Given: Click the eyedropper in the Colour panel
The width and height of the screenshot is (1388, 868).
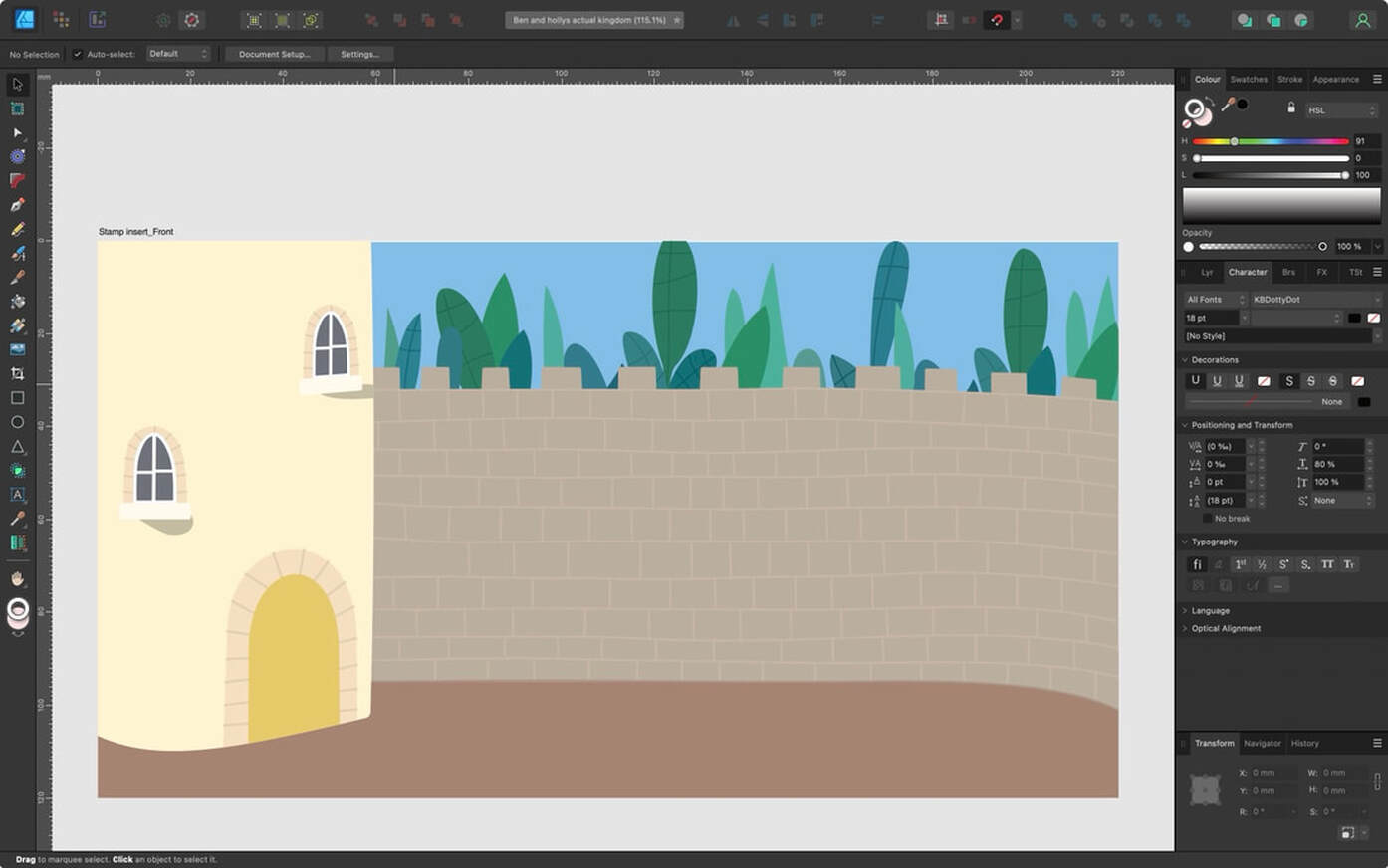Looking at the screenshot, I should (x=1229, y=105).
